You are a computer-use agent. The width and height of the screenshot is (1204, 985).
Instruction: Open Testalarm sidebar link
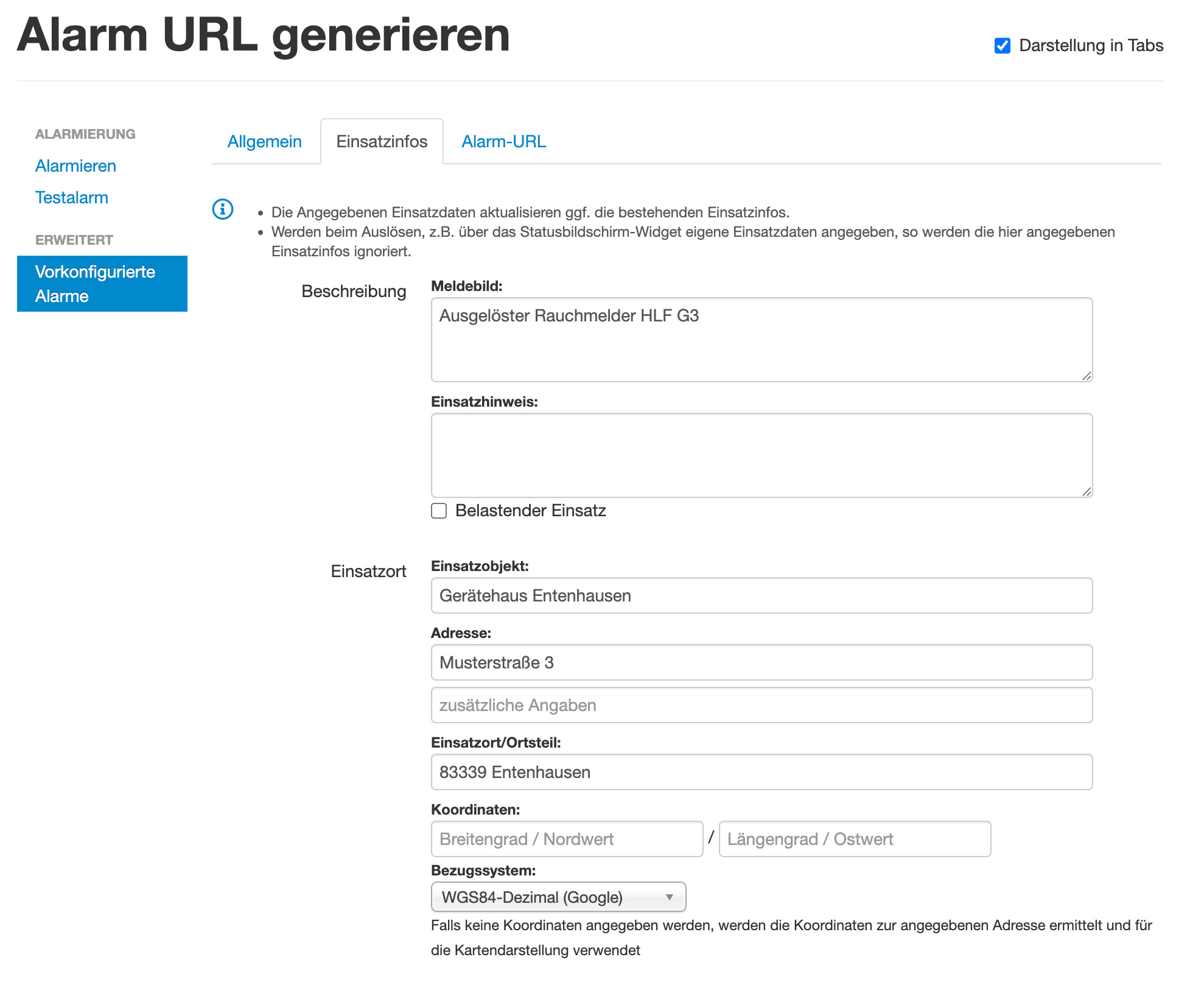tap(71, 198)
